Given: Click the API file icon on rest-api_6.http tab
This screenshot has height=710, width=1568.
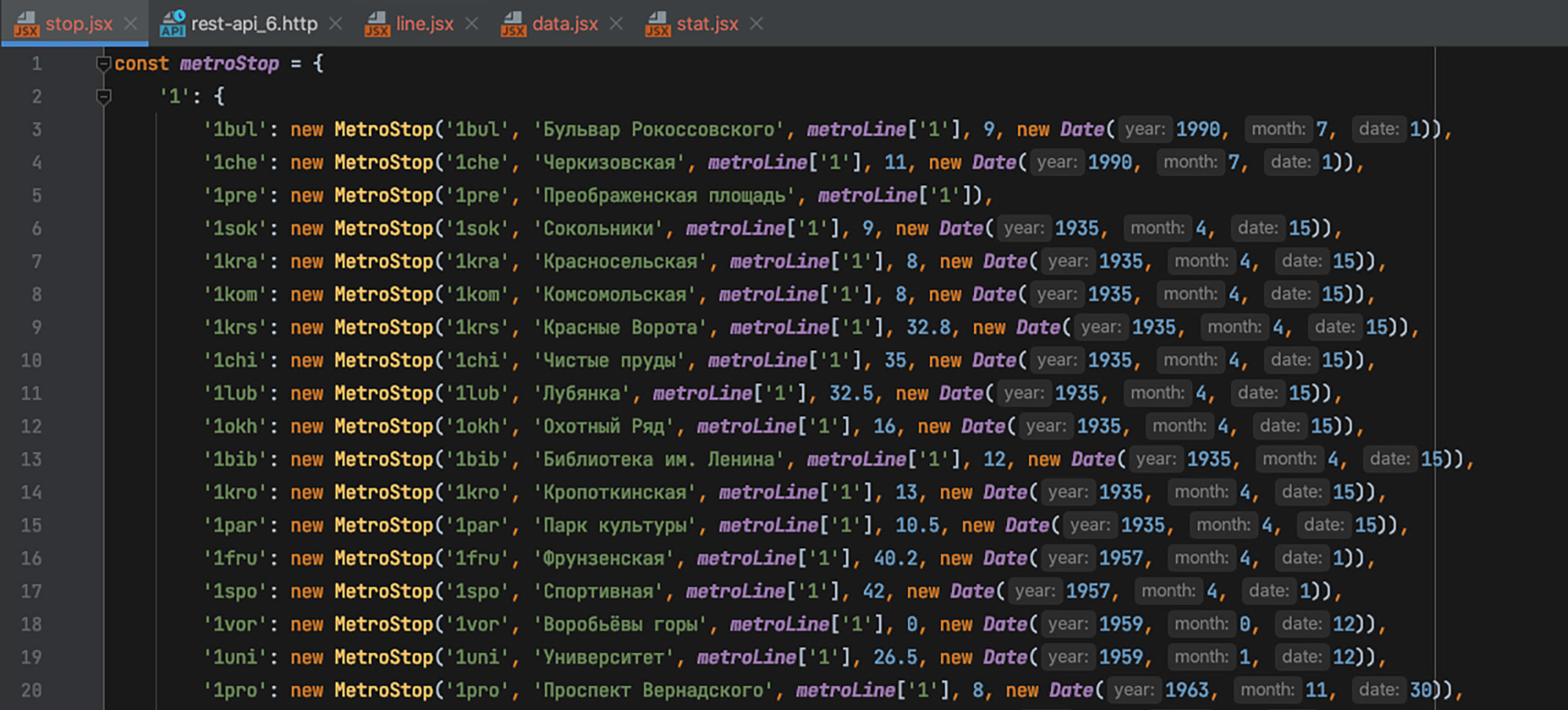Looking at the screenshot, I should [x=173, y=24].
